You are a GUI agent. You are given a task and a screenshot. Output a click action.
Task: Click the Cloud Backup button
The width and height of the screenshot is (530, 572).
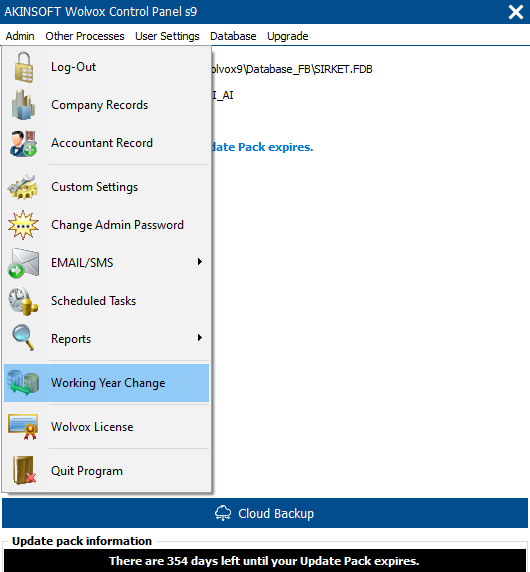click(x=265, y=513)
